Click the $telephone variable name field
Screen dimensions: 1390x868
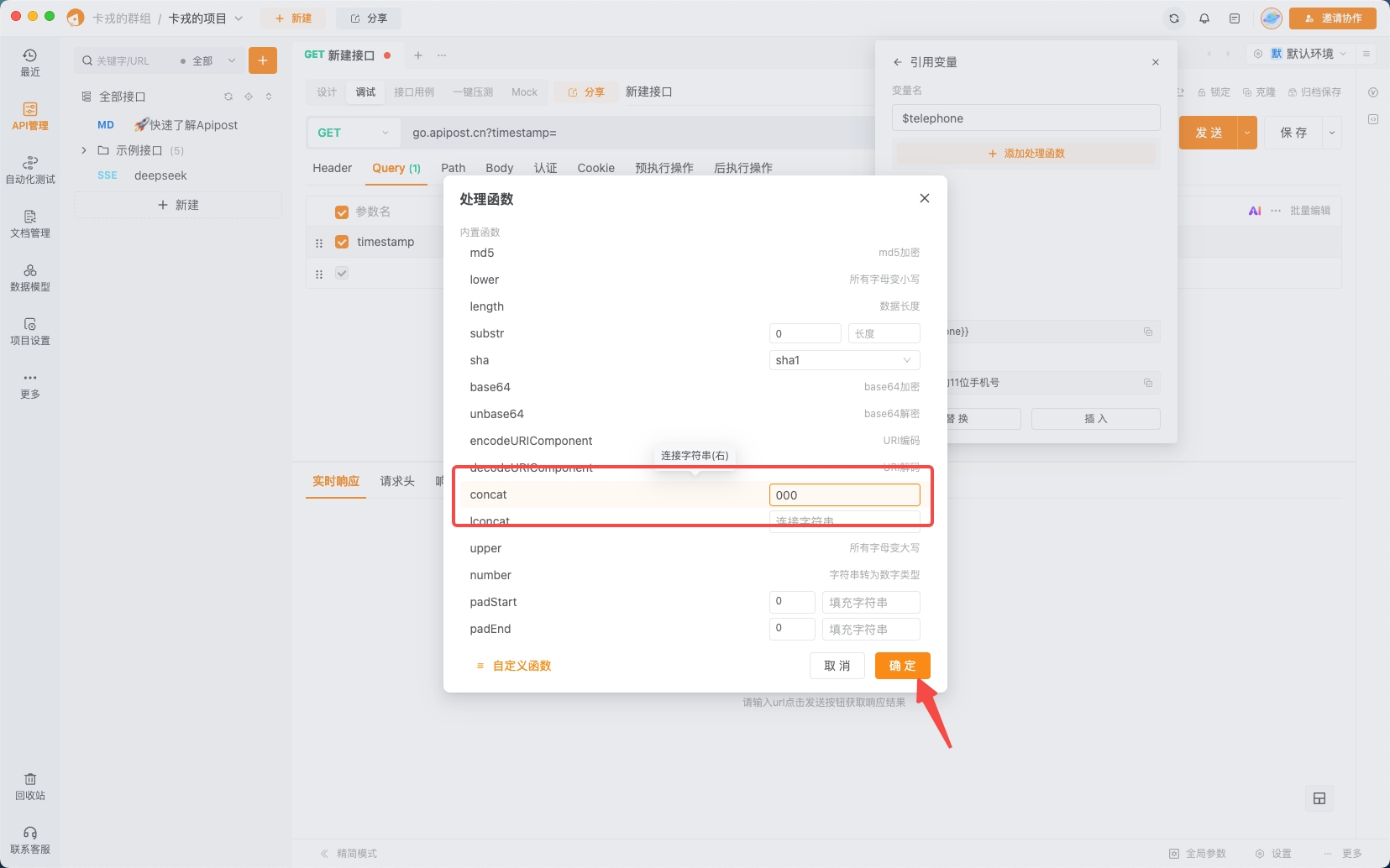1026,118
